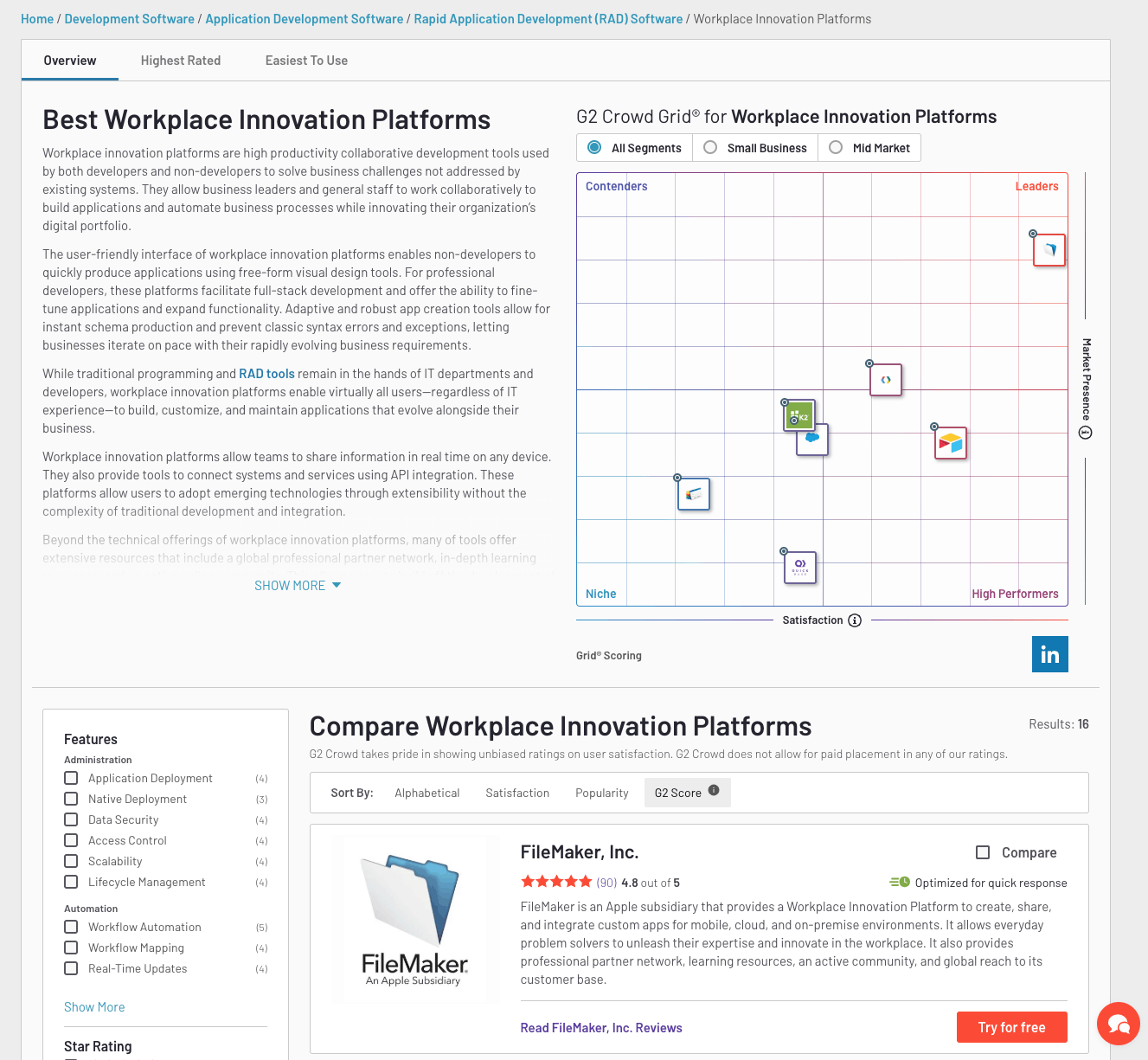Click the Salesforce cloud icon on the grid
1148x1060 pixels.
tap(813, 440)
